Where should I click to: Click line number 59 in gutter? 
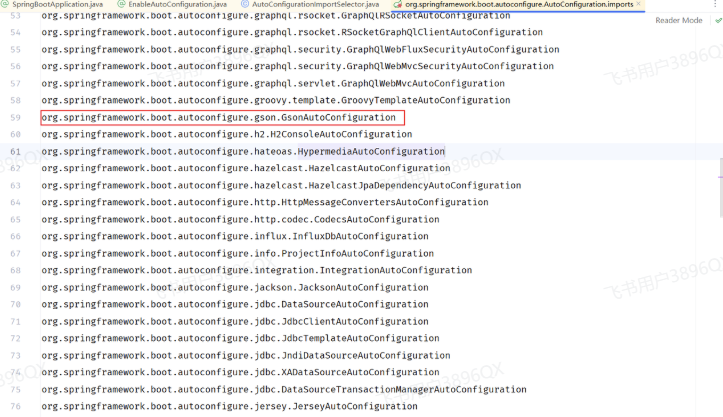coord(16,118)
